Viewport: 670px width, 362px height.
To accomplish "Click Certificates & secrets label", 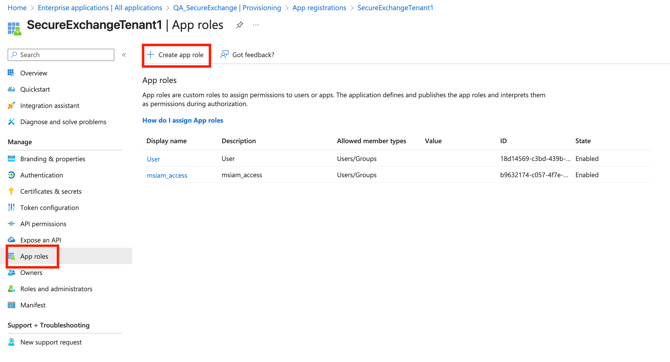I will tap(51, 191).
